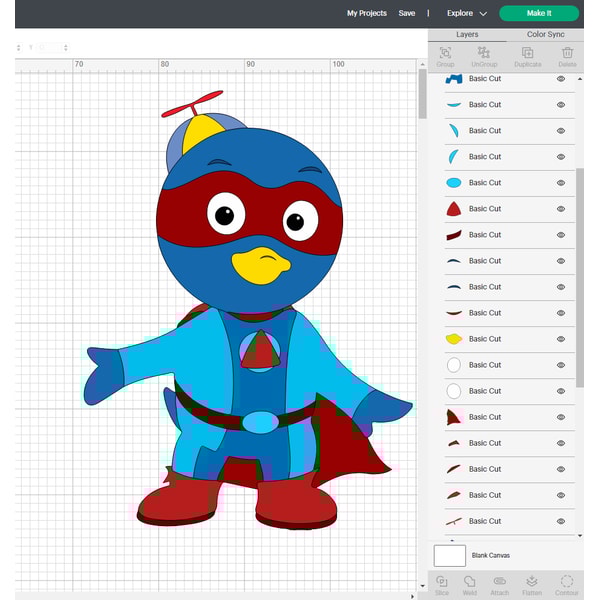
Task: Click the canvas vertical scrollbar thumb
Action: pyautogui.click(x=422, y=94)
